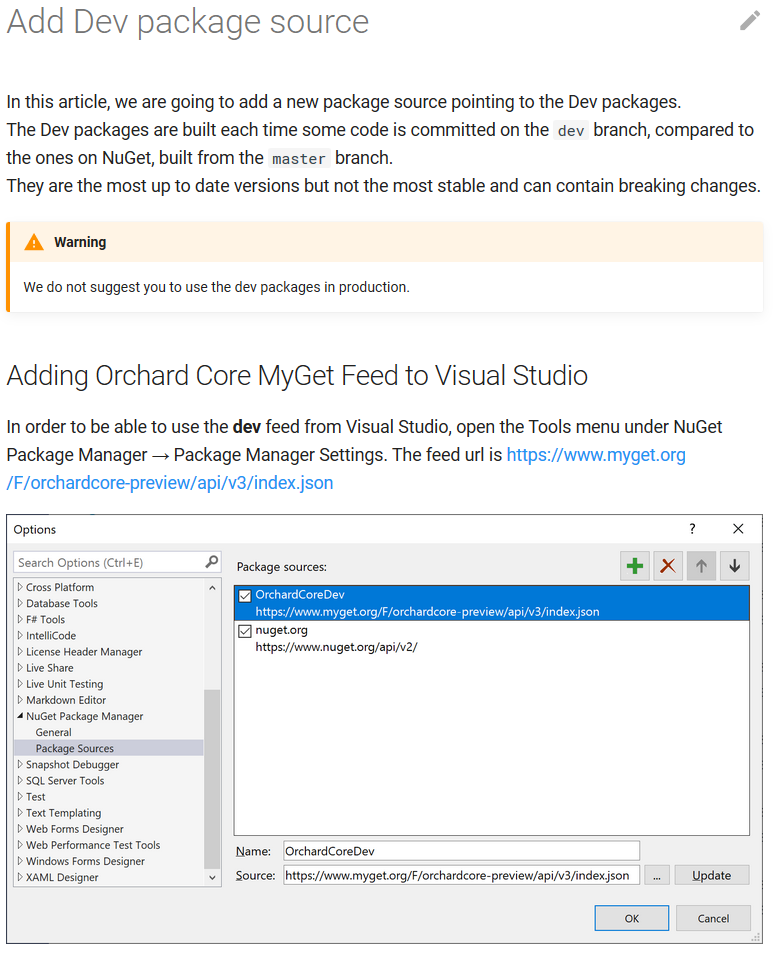This screenshot has width=776, height=956.
Task: Expand the Cross Platform node
Action: pyautogui.click(x=20, y=587)
